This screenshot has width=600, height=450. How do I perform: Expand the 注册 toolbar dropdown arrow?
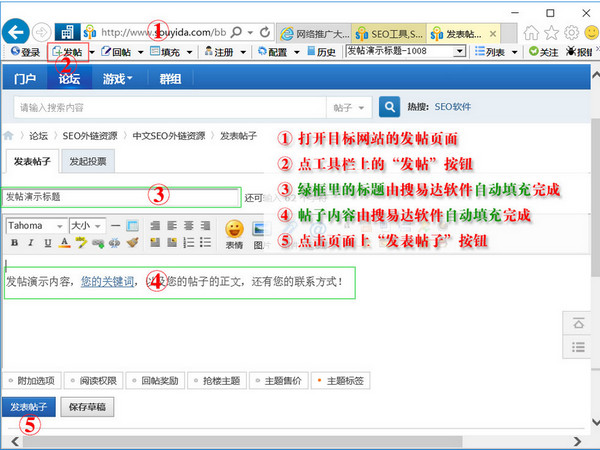coord(243,52)
